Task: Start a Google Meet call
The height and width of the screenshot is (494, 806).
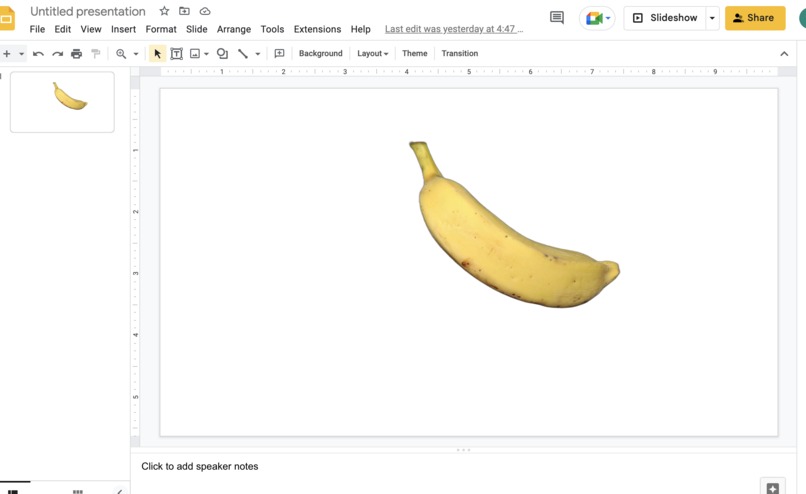Action: pyautogui.click(x=597, y=19)
